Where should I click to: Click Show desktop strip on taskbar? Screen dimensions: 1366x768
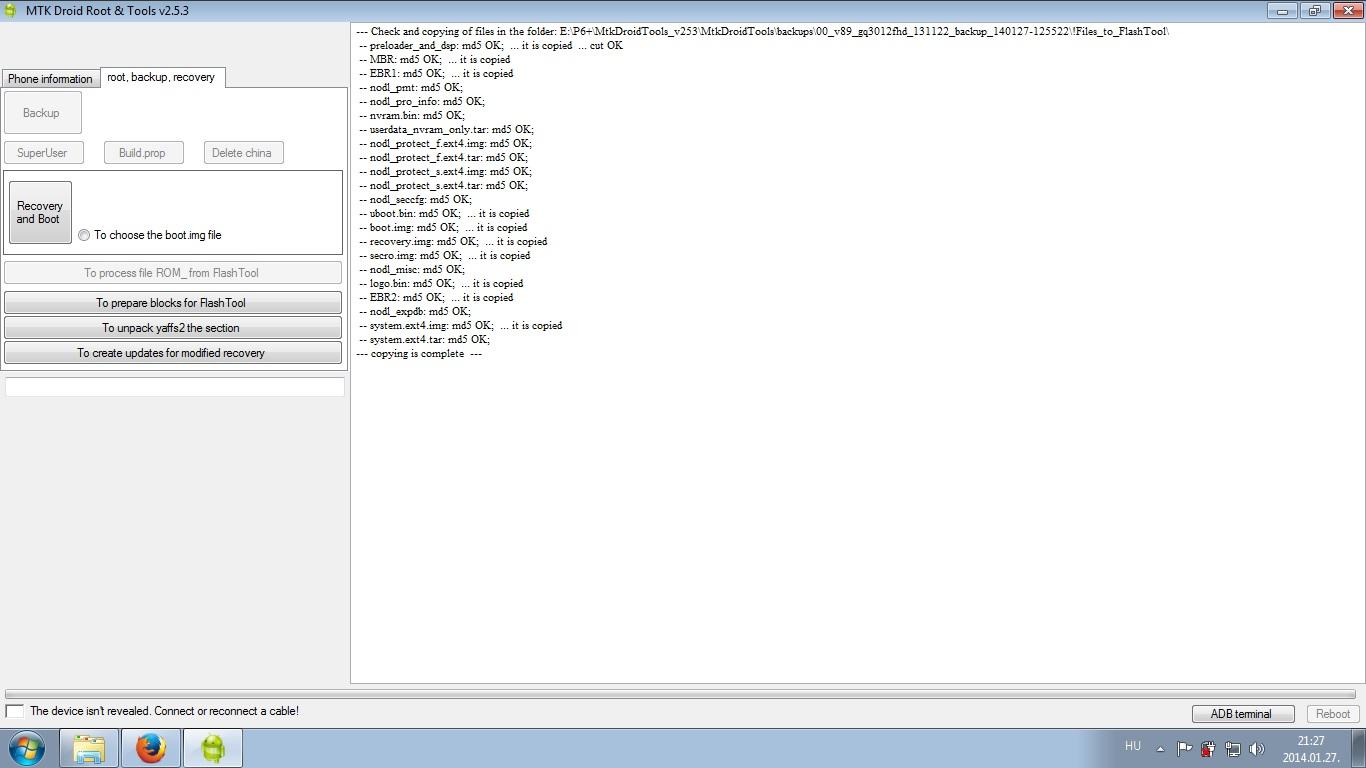pyautogui.click(x=1359, y=748)
